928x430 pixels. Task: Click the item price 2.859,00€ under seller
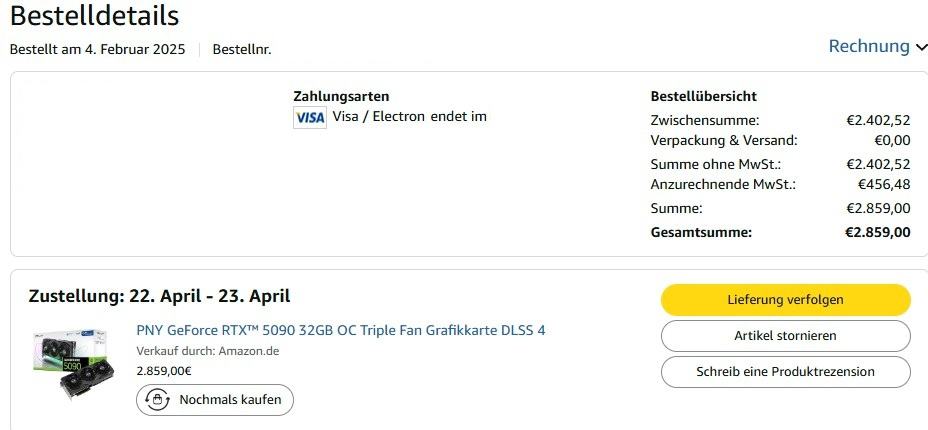point(164,371)
